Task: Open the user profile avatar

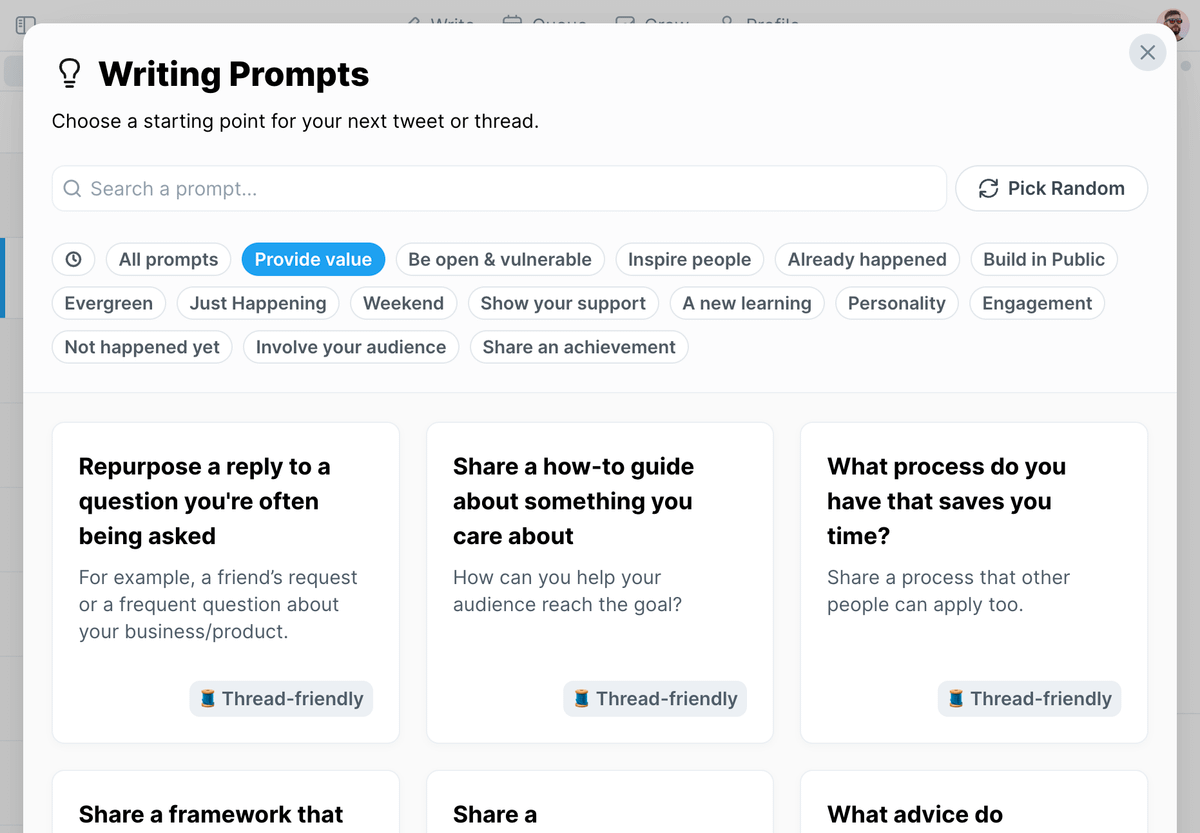Action: click(1172, 22)
